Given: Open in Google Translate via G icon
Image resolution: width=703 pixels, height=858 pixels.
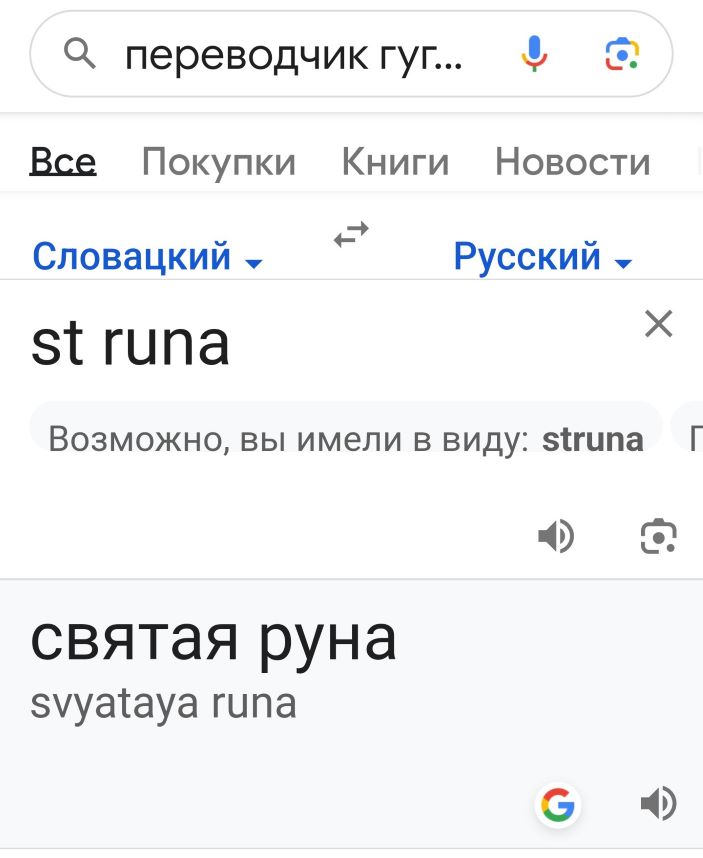Looking at the screenshot, I should tap(557, 804).
